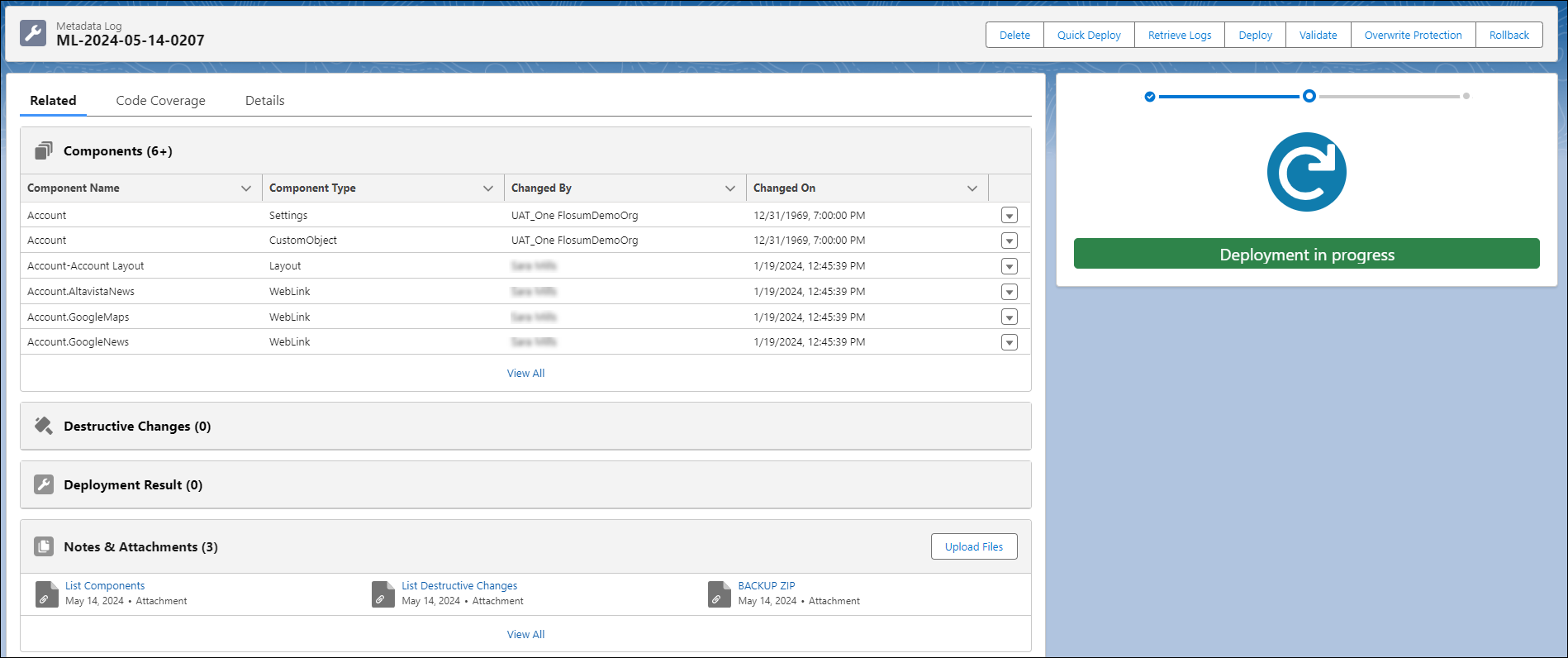Click the BACKUP ZIP attachment file icon
This screenshot has width=1568, height=658.
pos(719,594)
